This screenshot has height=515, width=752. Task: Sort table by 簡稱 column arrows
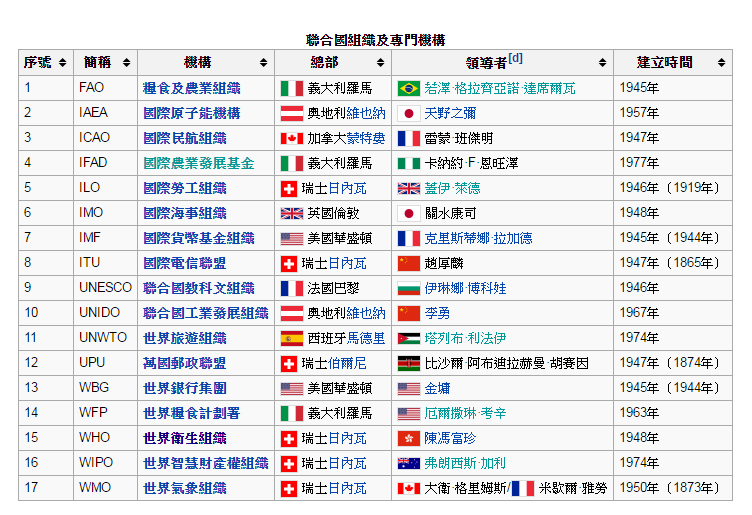127,63
